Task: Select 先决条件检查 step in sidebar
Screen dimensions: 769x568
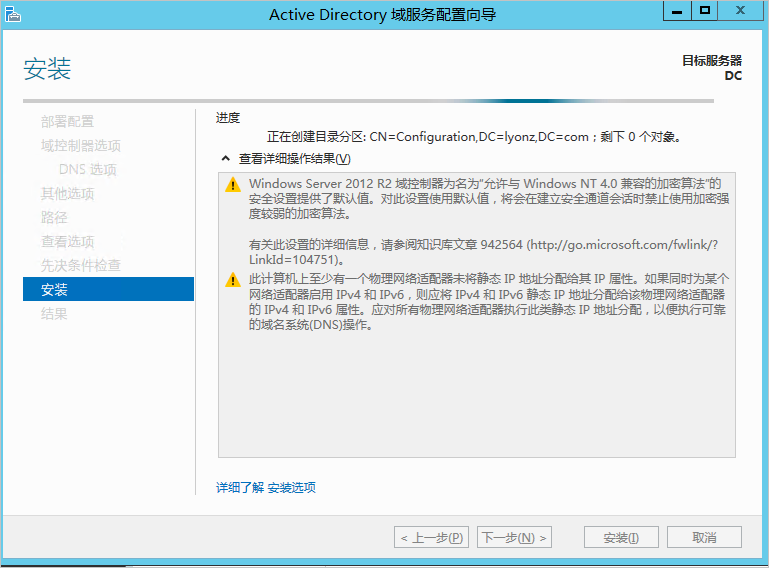Action: [80, 265]
